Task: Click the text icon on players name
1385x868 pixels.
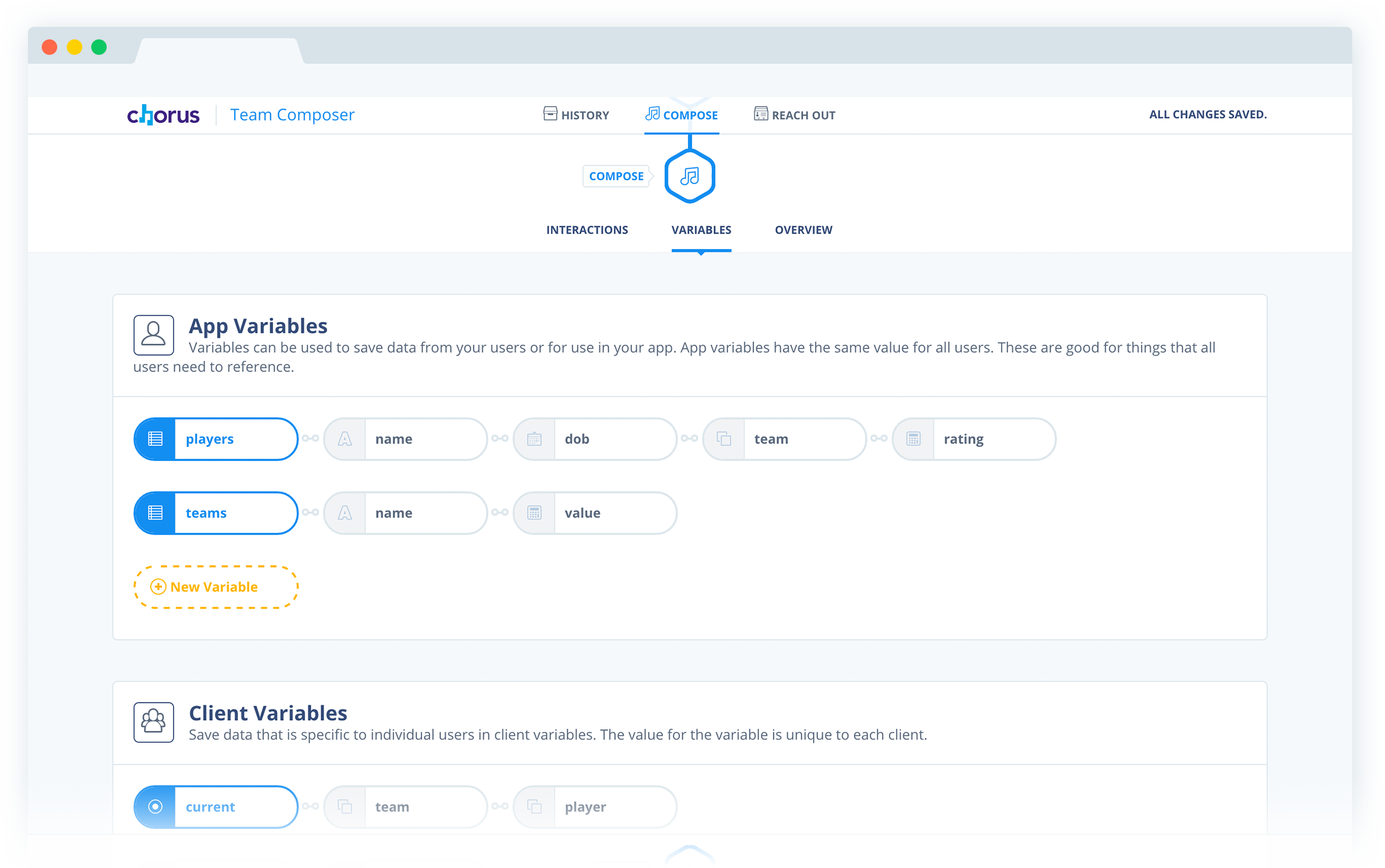Action: (x=345, y=439)
